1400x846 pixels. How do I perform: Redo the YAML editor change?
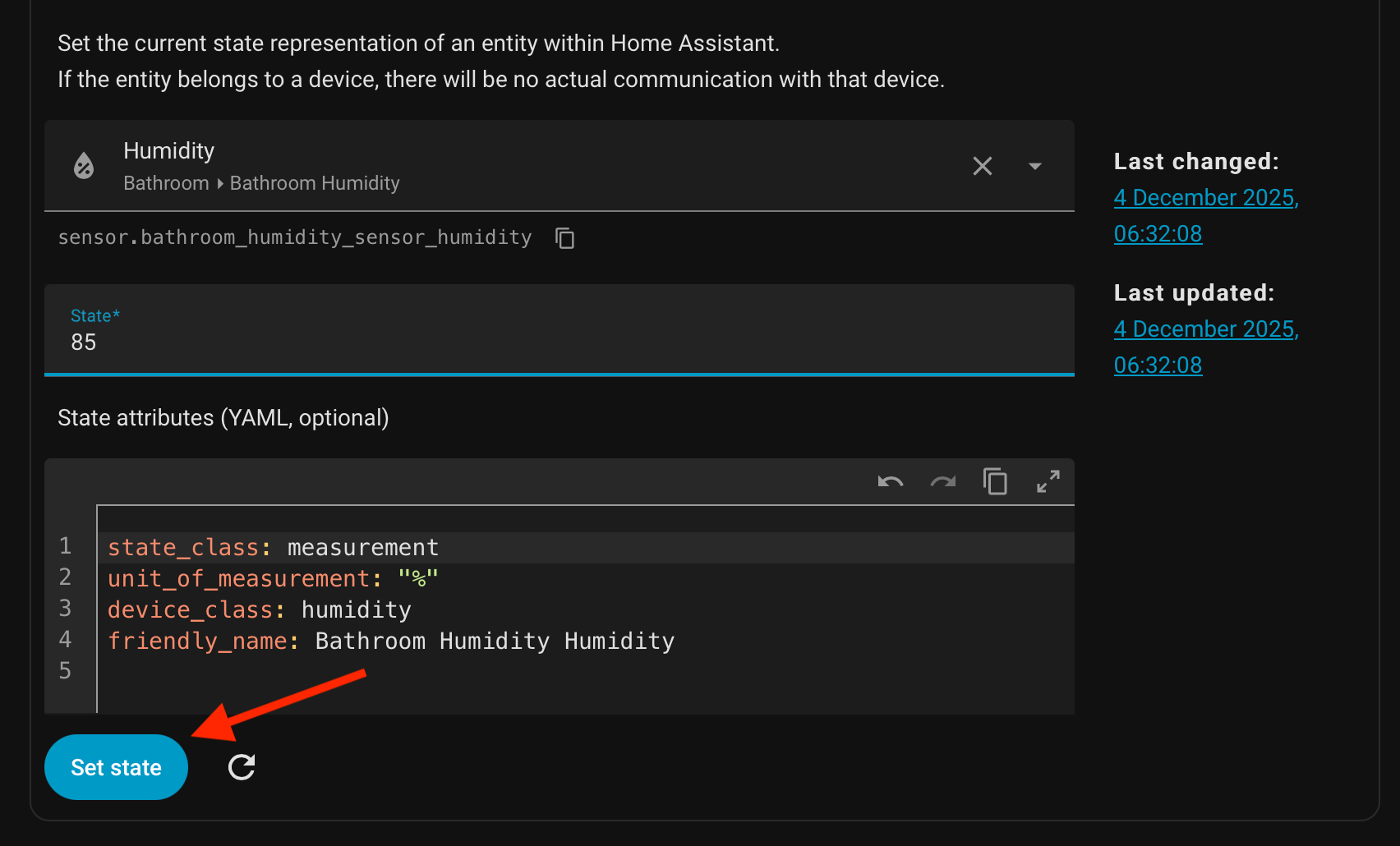tap(943, 481)
